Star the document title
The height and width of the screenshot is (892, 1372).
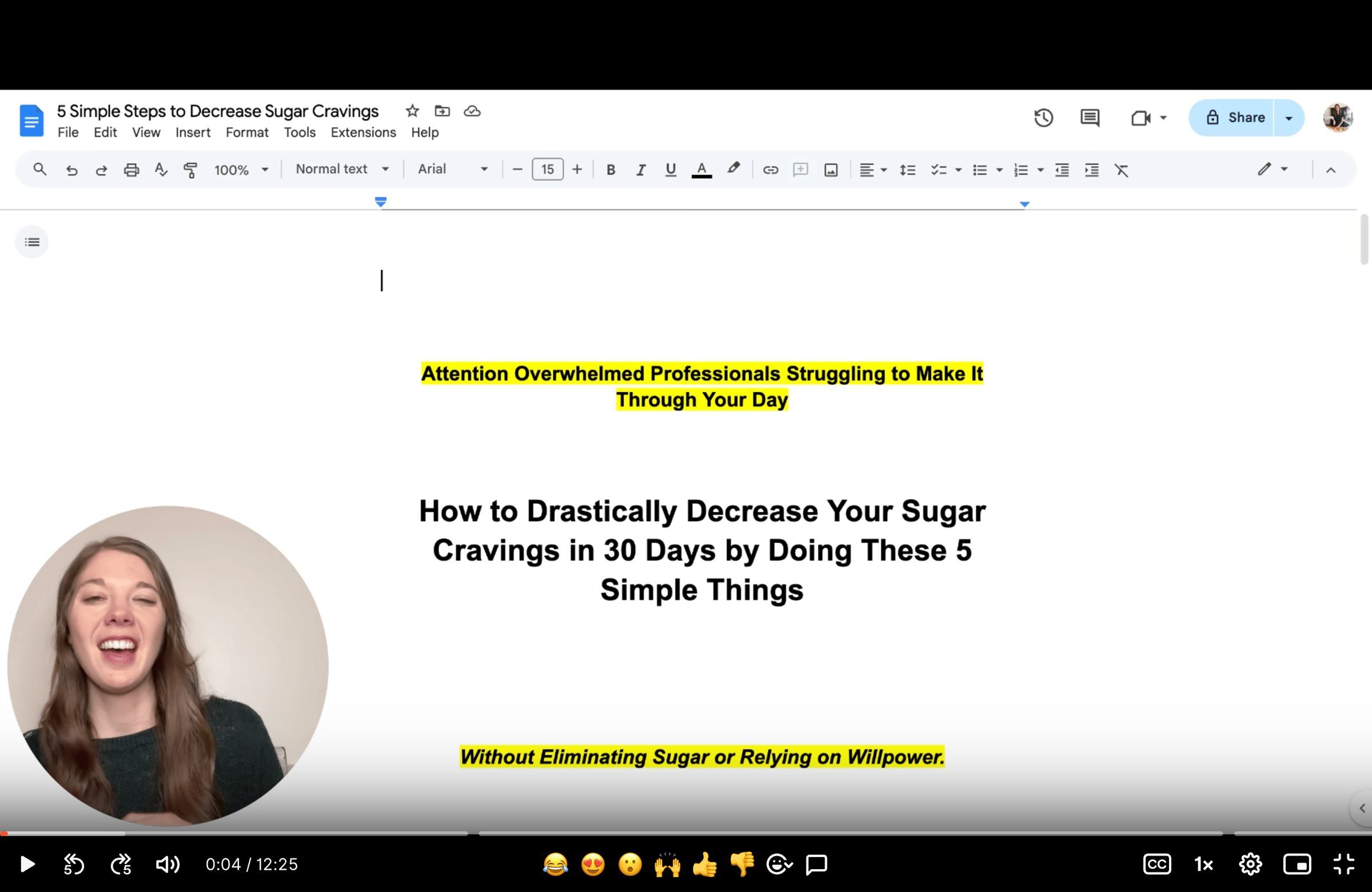(412, 111)
